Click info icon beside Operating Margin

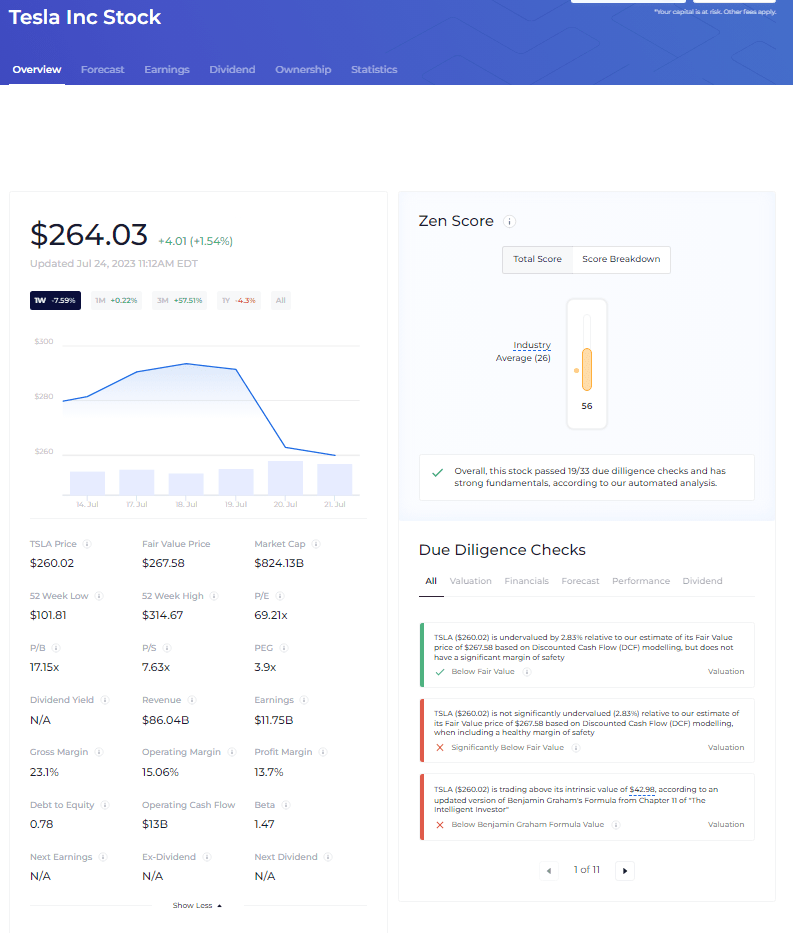point(232,752)
